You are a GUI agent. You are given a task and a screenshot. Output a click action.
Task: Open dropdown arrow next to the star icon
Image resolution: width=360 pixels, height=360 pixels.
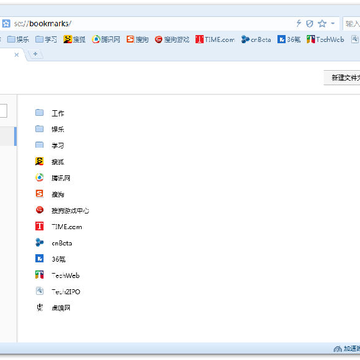point(332,24)
